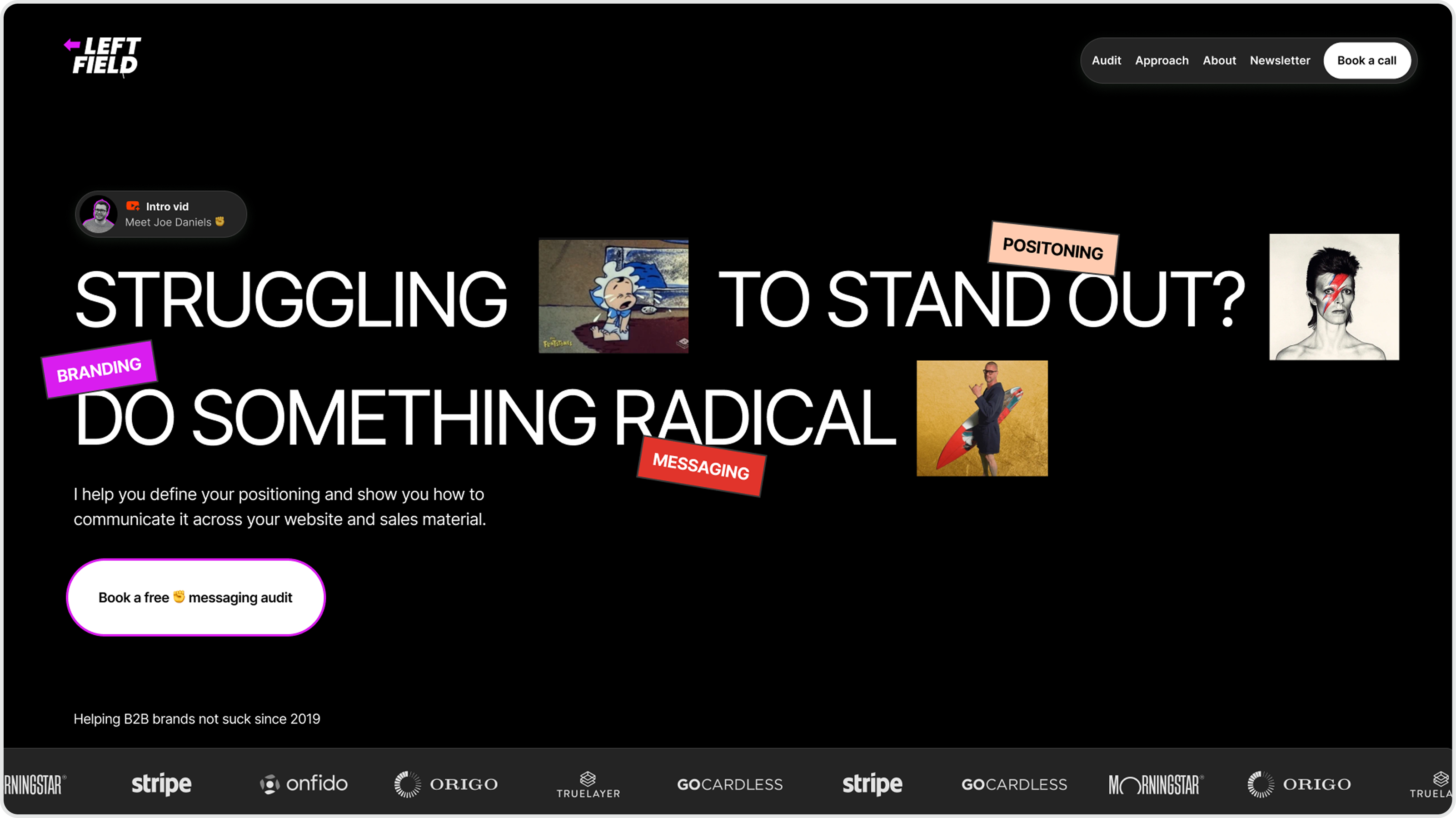
Task: Click the second Stripe logo after GoCardless
Action: [x=872, y=784]
